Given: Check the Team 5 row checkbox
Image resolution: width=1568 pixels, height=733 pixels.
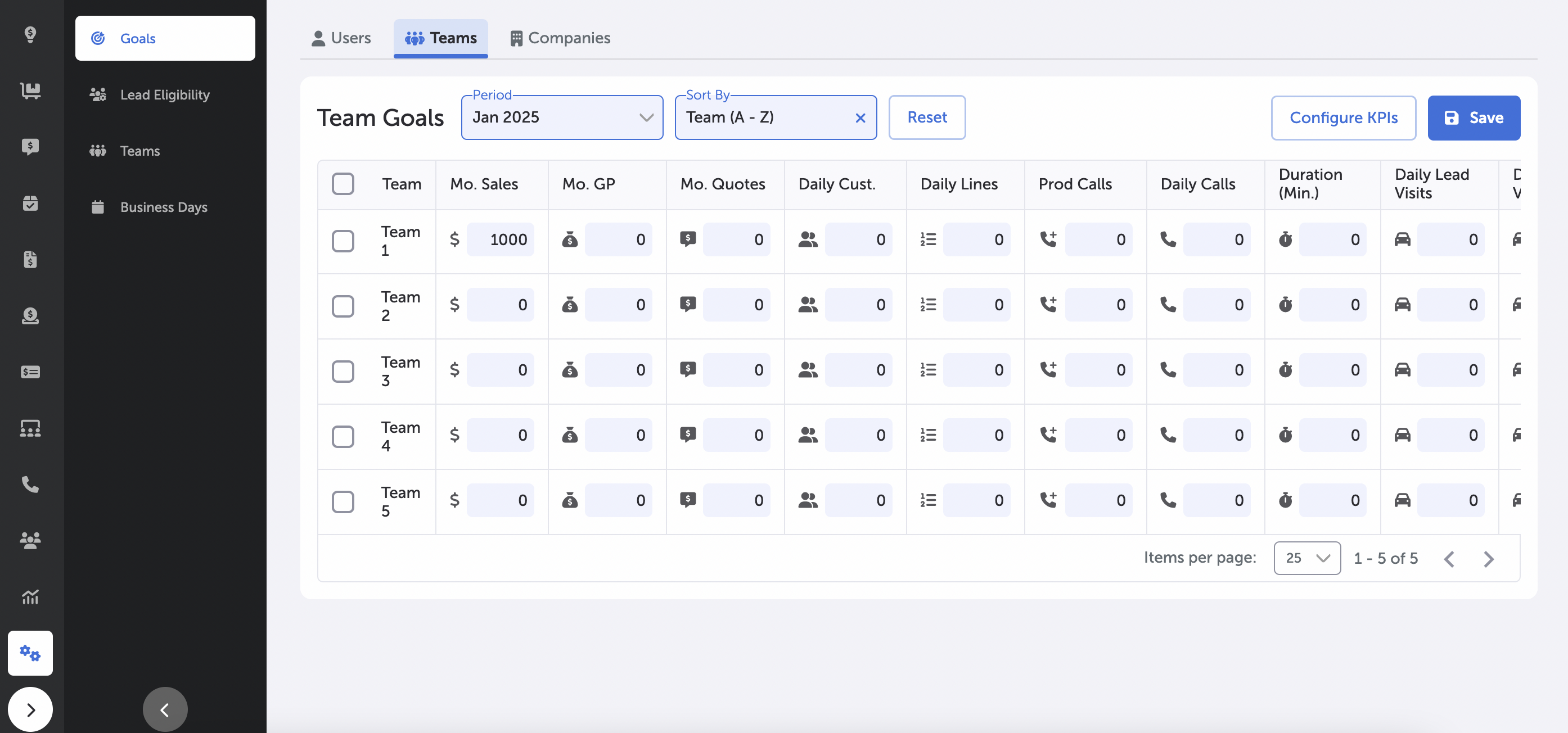Looking at the screenshot, I should [343, 501].
